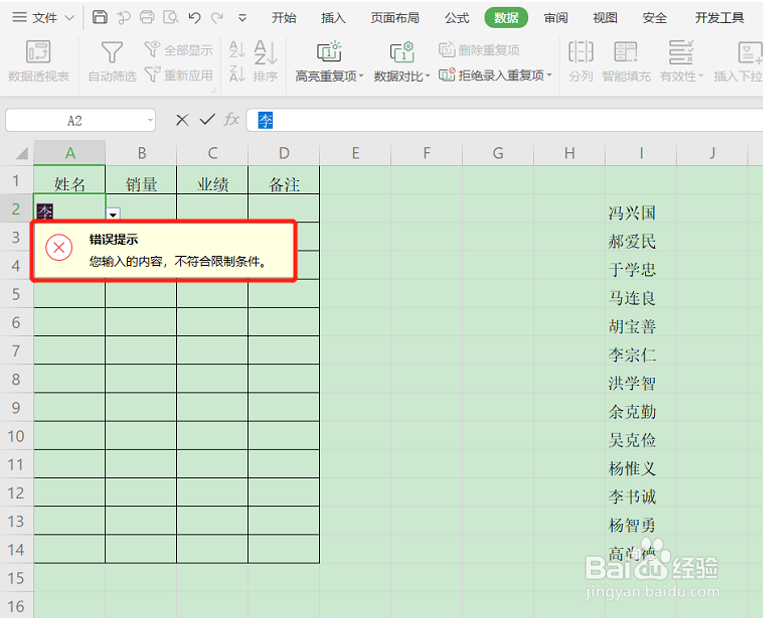Click 全部显示 filter button
The height and width of the screenshot is (618, 763).
tap(179, 50)
